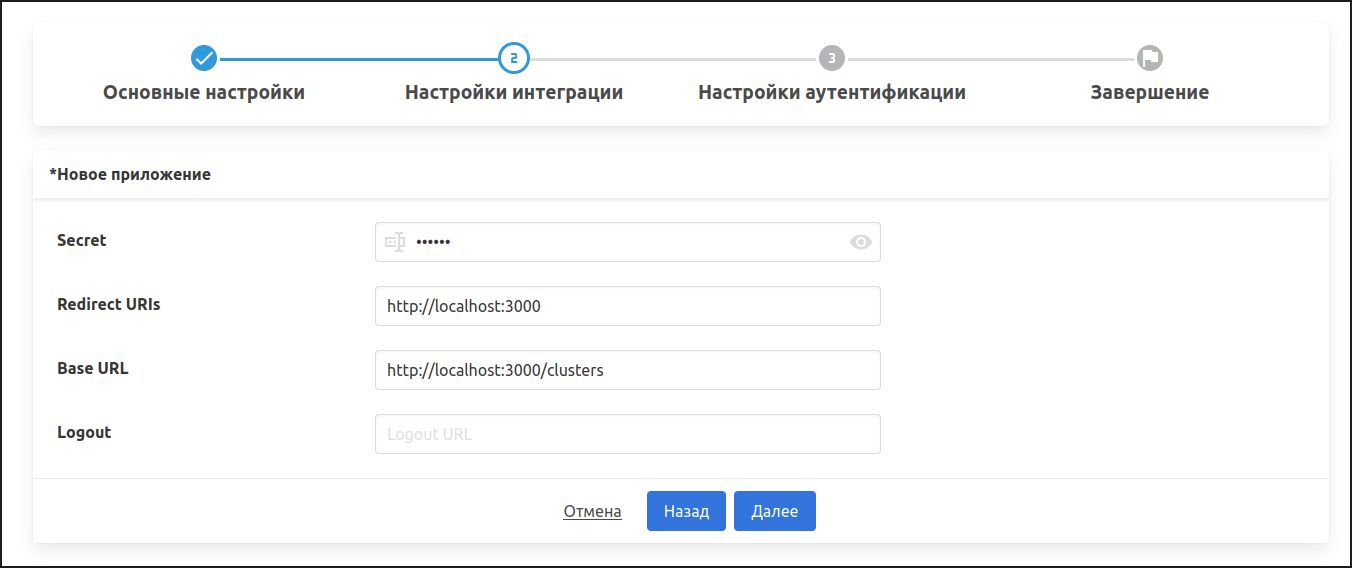Click the Новое приложение panel header
The width and height of the screenshot is (1352, 568).
click(x=130, y=174)
